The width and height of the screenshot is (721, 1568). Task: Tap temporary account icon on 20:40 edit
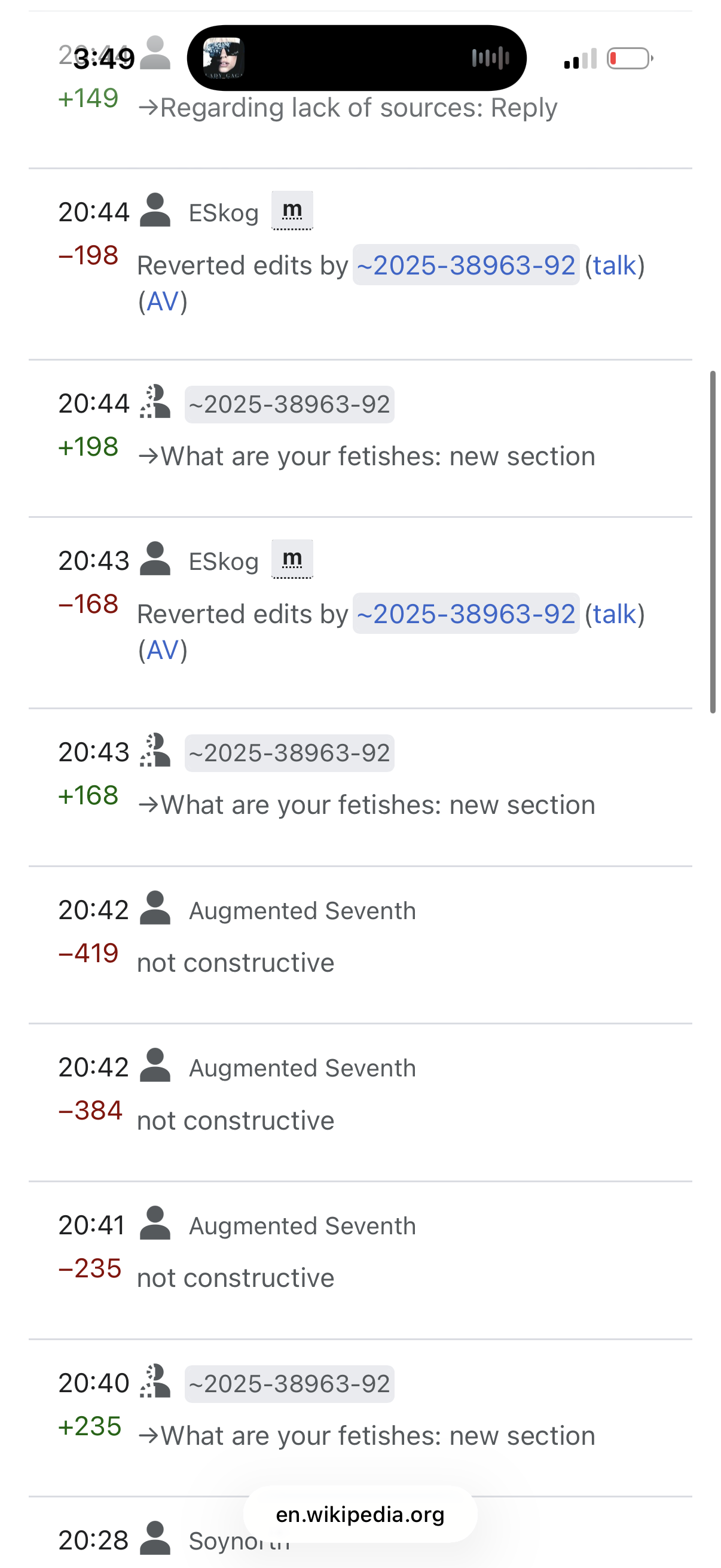155,1381
